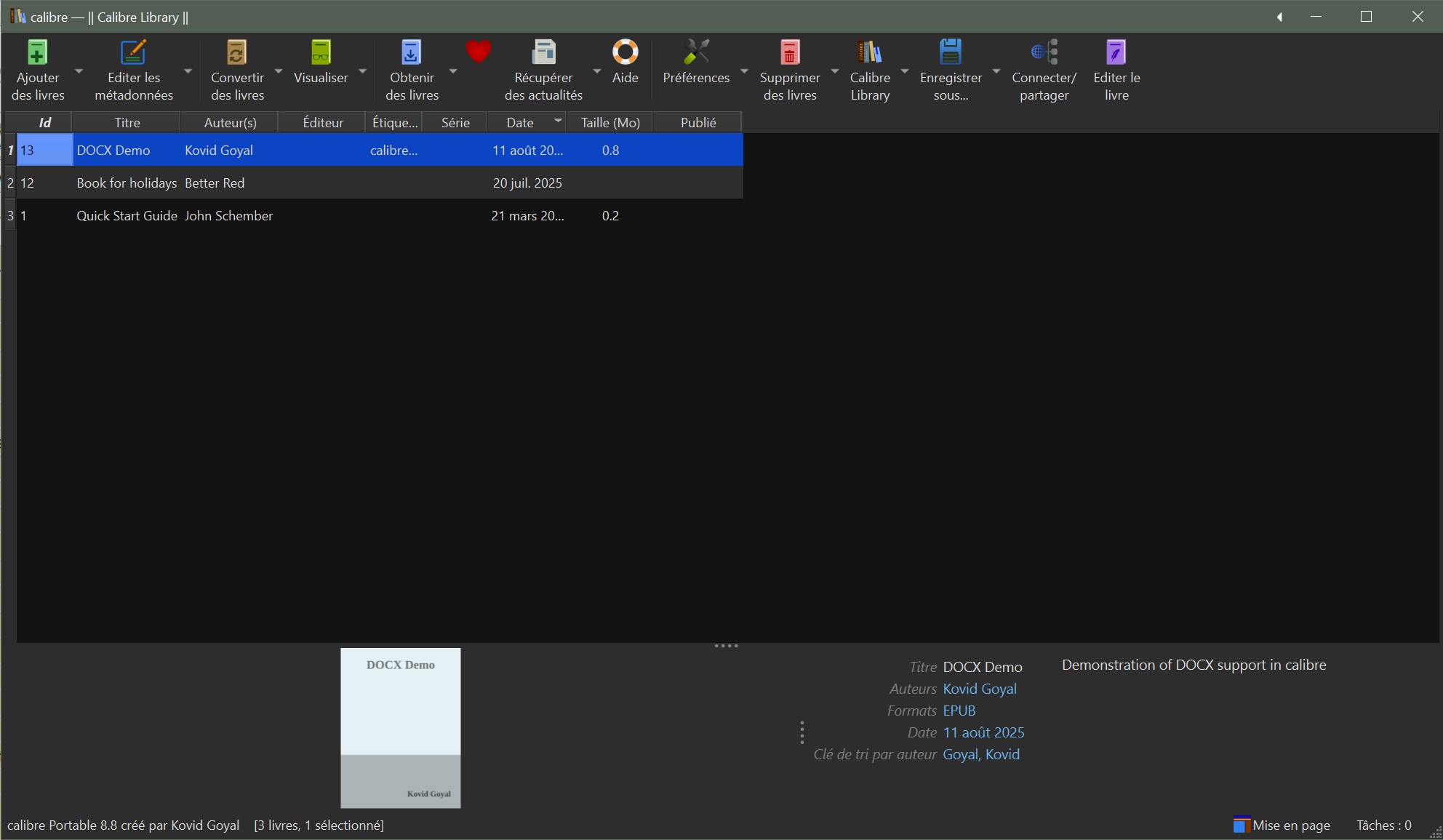1443x840 pixels.
Task: Open the Visualiser book viewer
Action: (321, 53)
